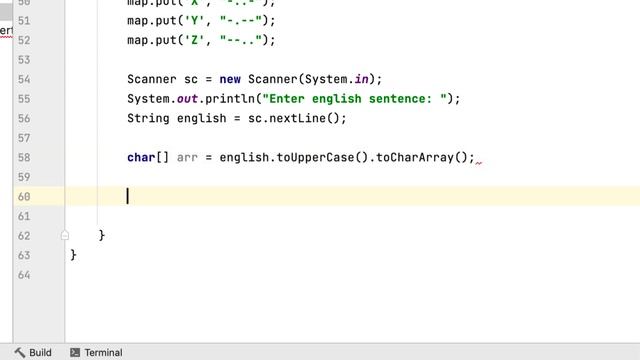Click line number 58 in gutter

(x=24, y=158)
